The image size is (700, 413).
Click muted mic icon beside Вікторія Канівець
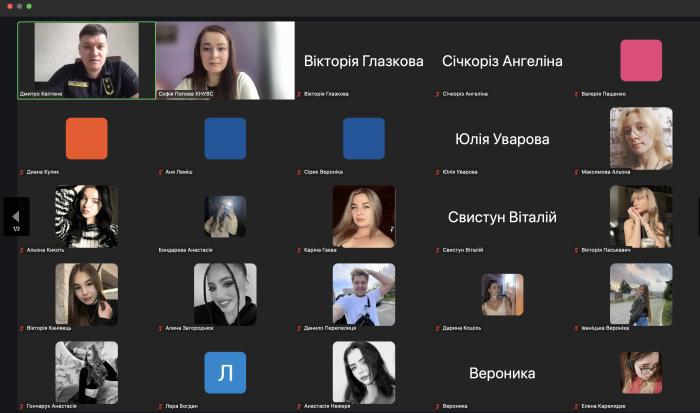coord(21,328)
